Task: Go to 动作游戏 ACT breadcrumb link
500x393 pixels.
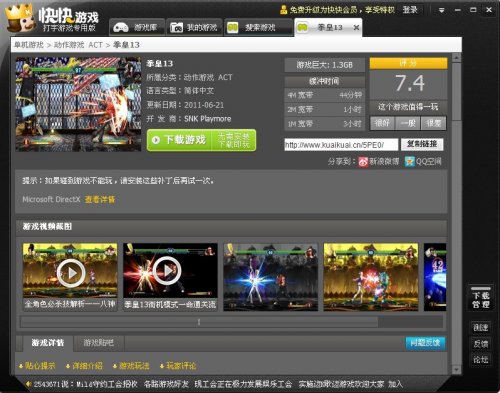Action: pos(78,45)
